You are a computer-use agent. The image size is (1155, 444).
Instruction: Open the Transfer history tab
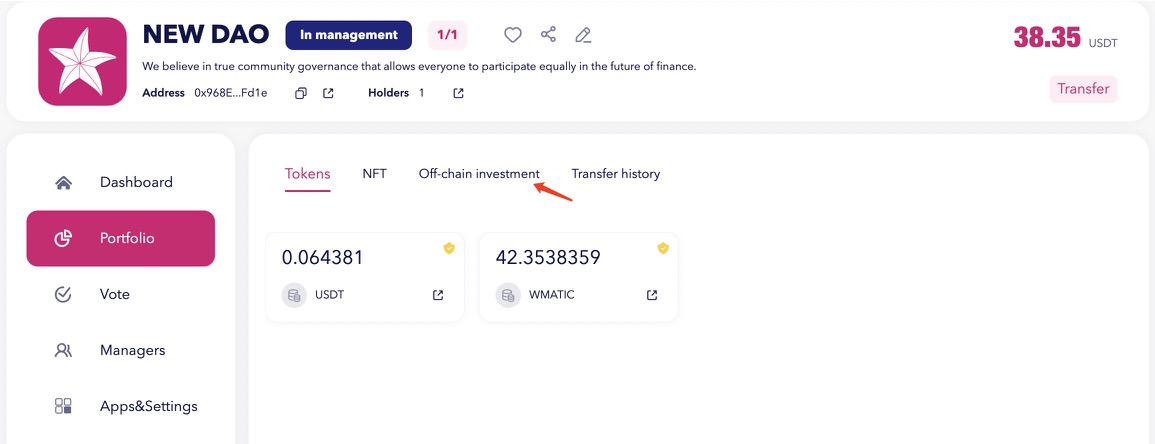point(616,174)
